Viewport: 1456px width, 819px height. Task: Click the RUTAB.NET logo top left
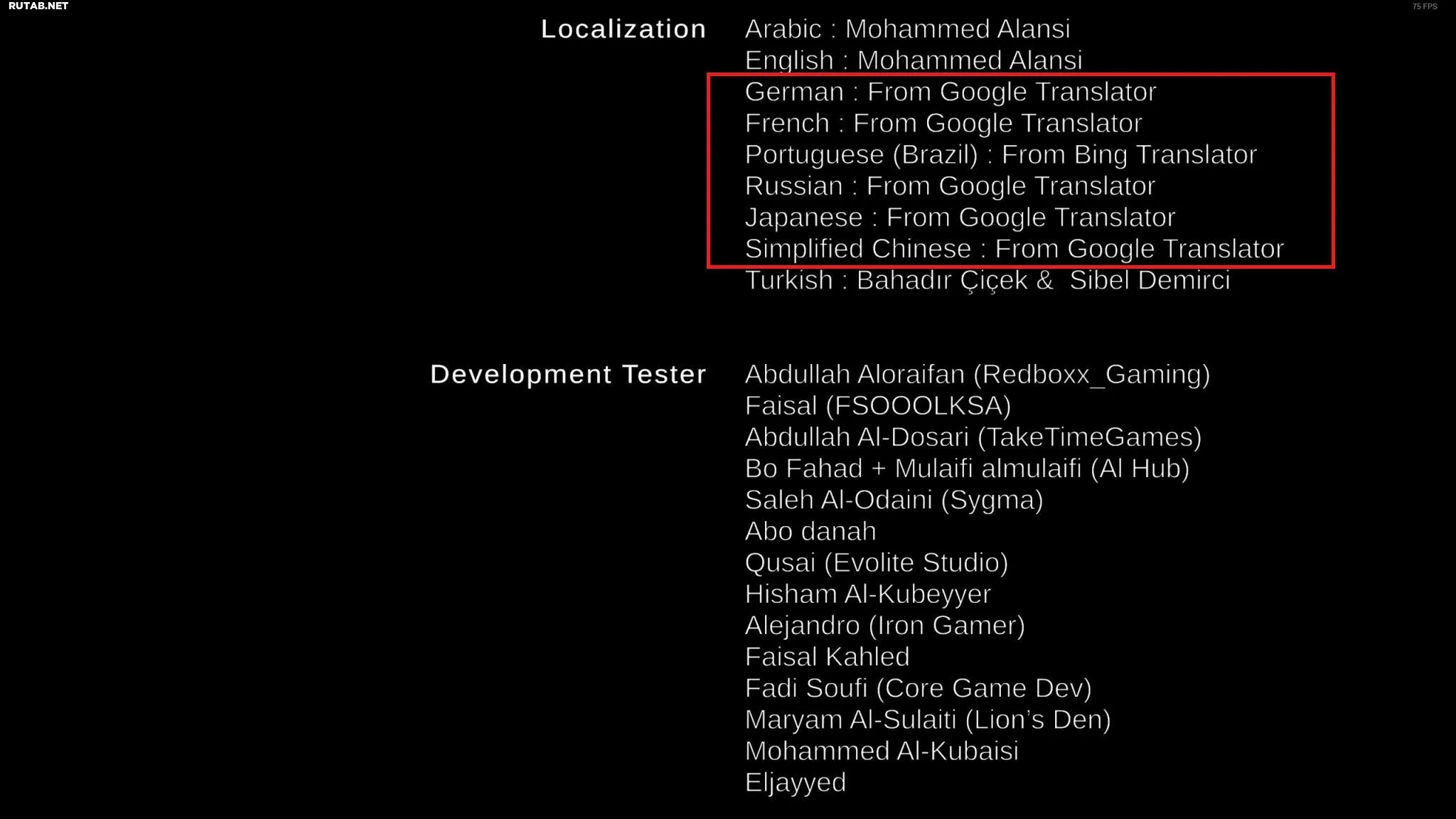tap(38, 6)
